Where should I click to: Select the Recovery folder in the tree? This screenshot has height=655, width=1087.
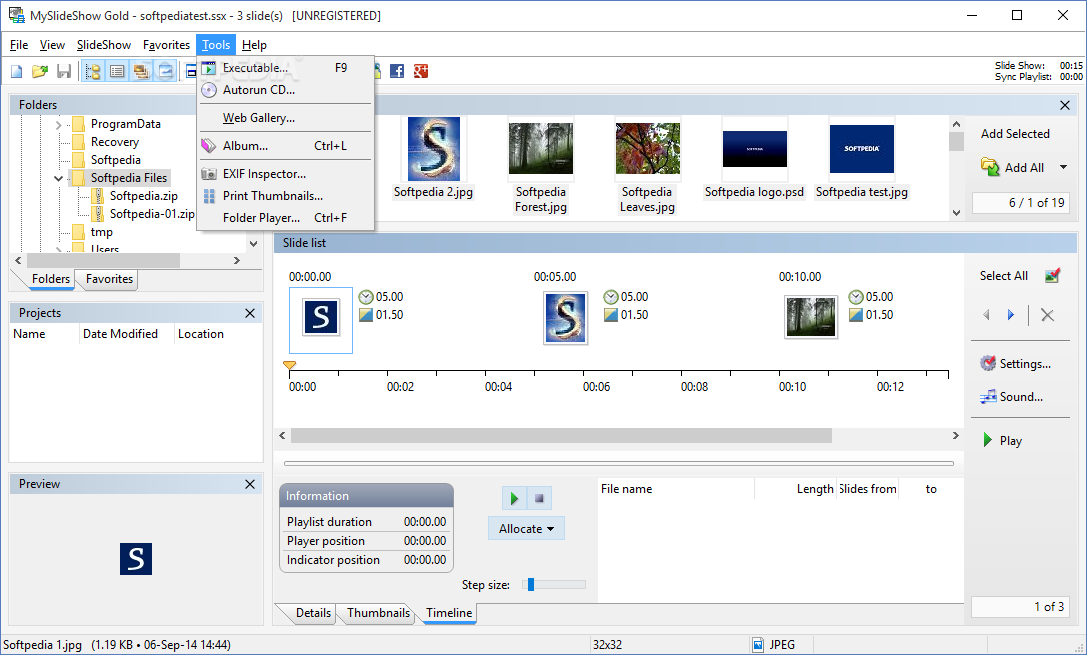114,142
